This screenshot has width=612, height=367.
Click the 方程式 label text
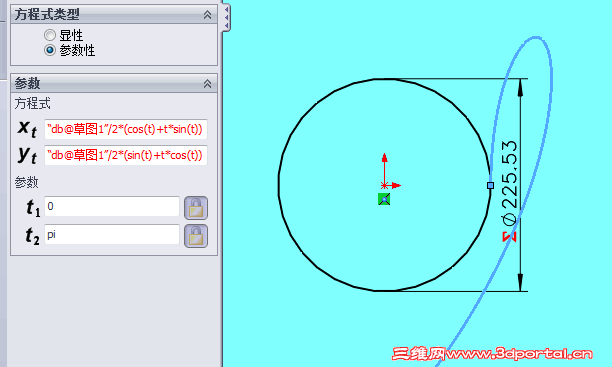[33, 103]
